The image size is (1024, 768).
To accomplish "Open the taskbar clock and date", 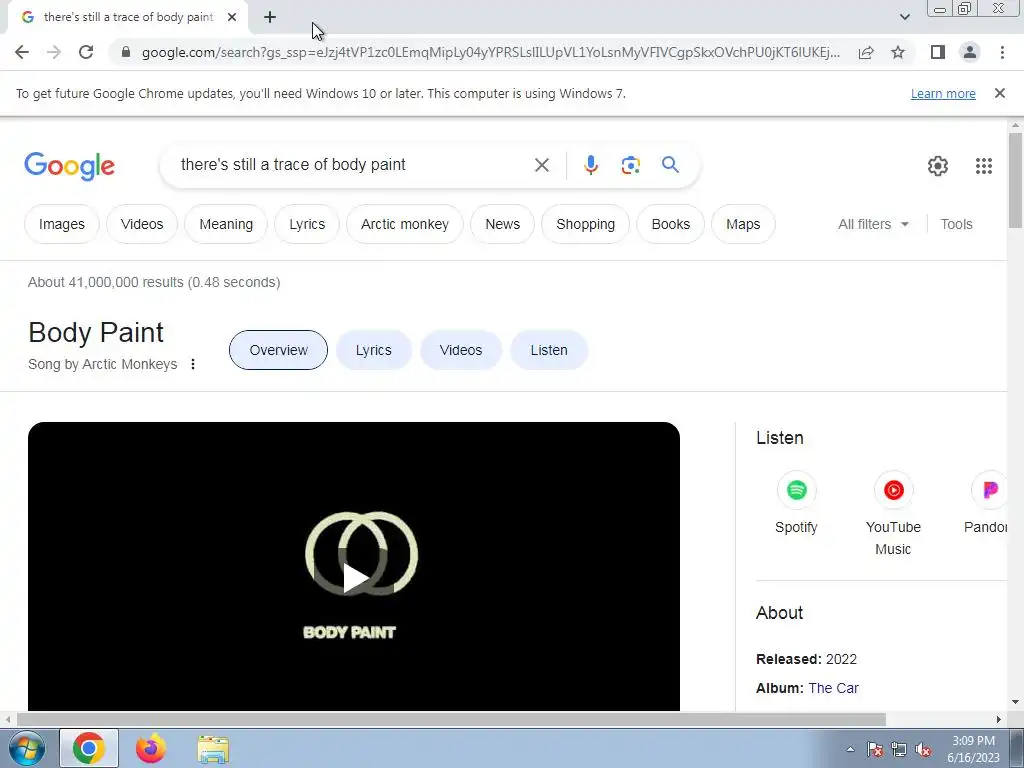I will point(973,749).
